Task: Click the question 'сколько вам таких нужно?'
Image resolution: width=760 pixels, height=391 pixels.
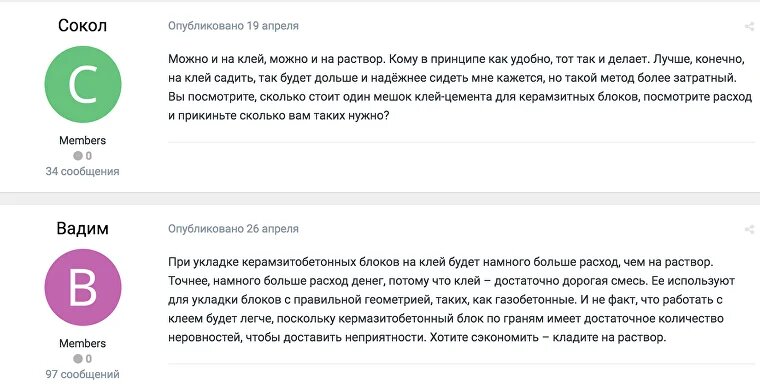Action: click(314, 117)
